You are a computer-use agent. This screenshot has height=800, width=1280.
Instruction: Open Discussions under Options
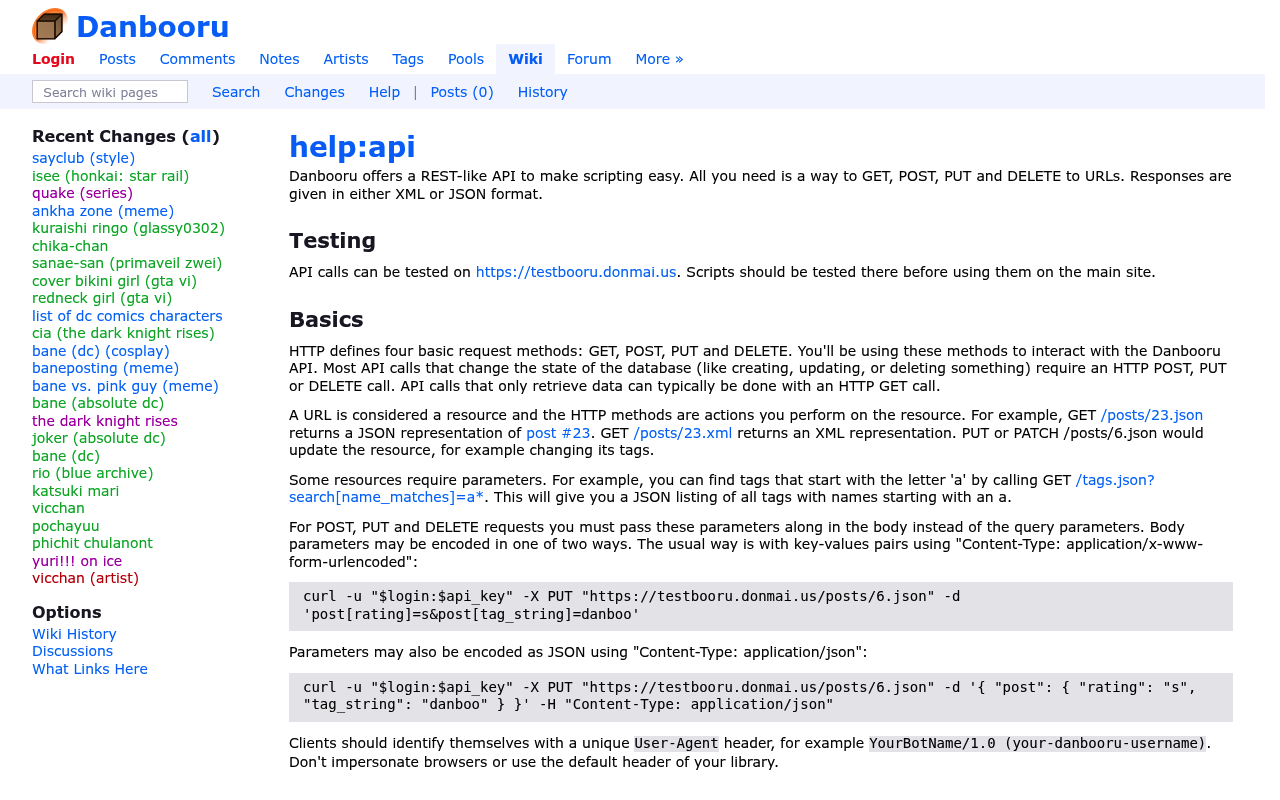[72, 651]
